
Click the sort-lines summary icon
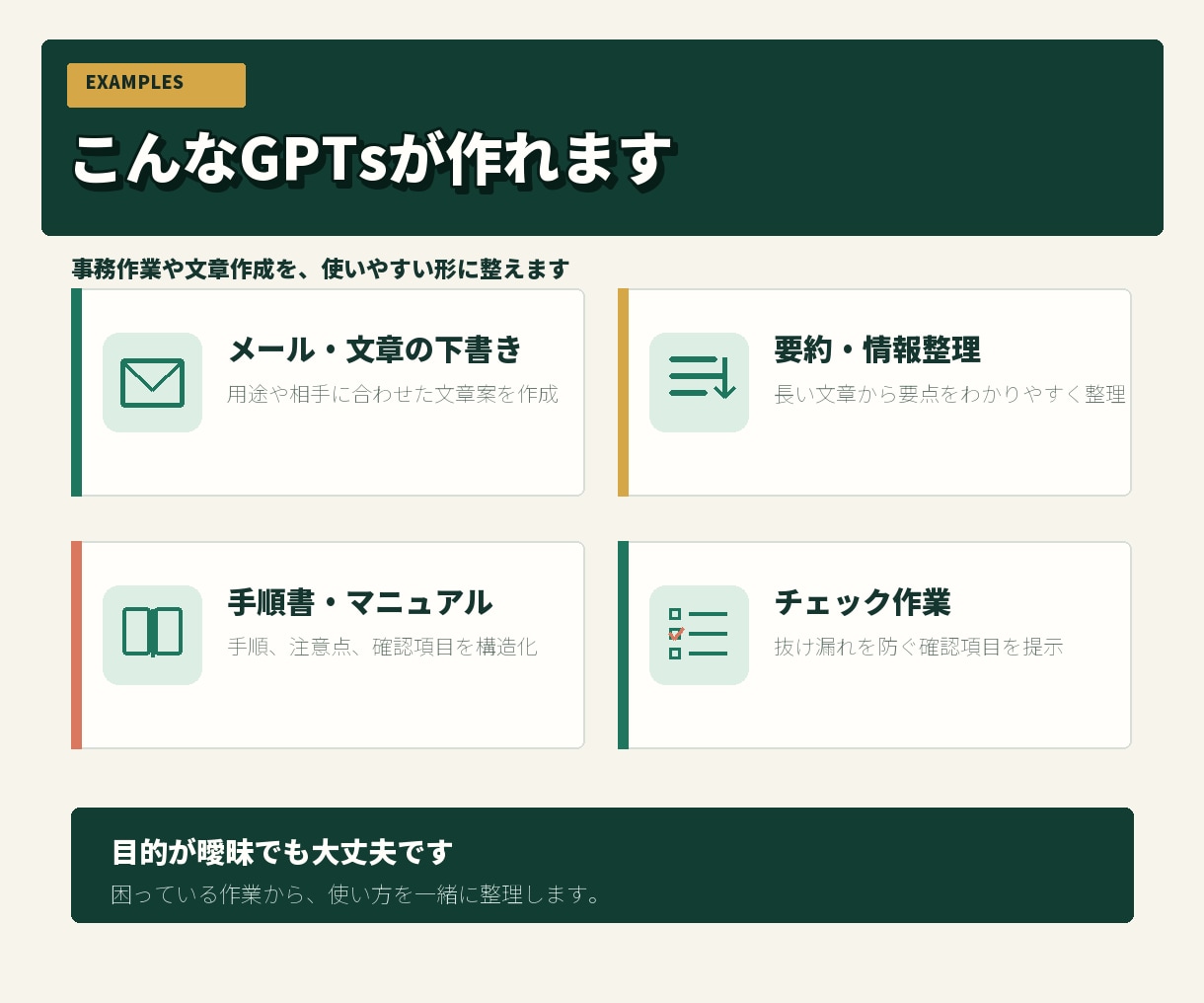(699, 382)
